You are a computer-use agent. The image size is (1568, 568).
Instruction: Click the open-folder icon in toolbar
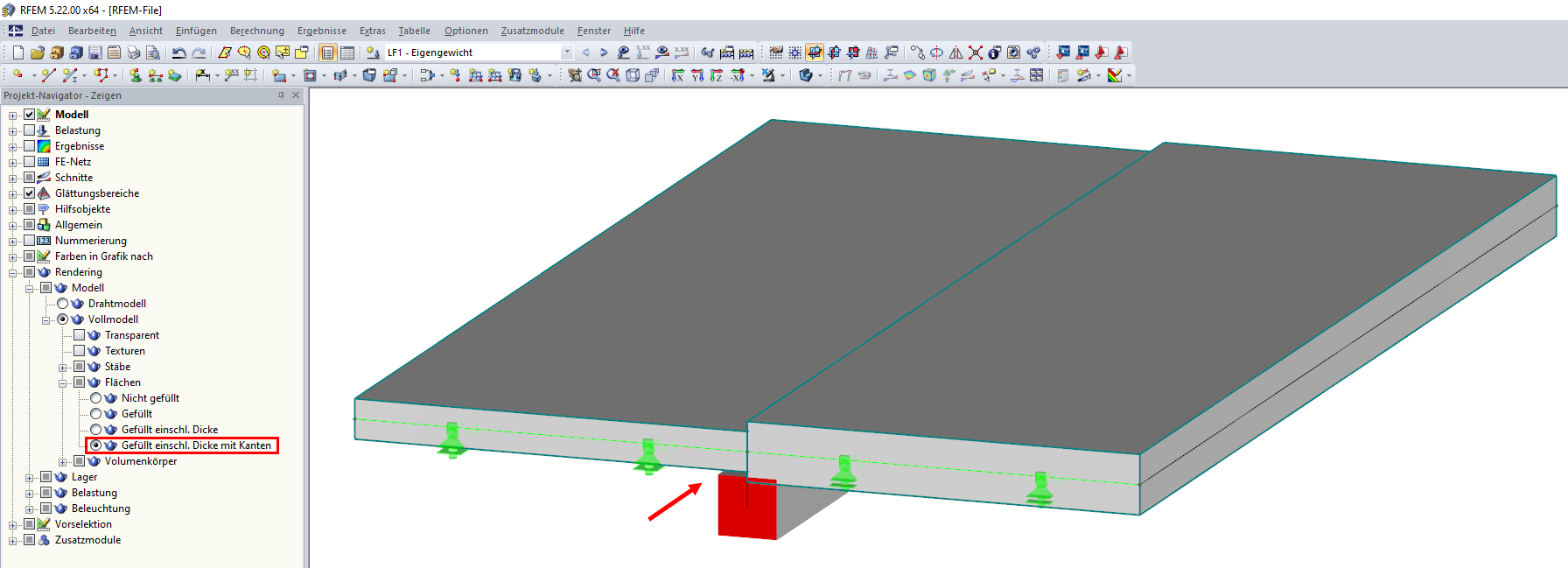tap(38, 53)
